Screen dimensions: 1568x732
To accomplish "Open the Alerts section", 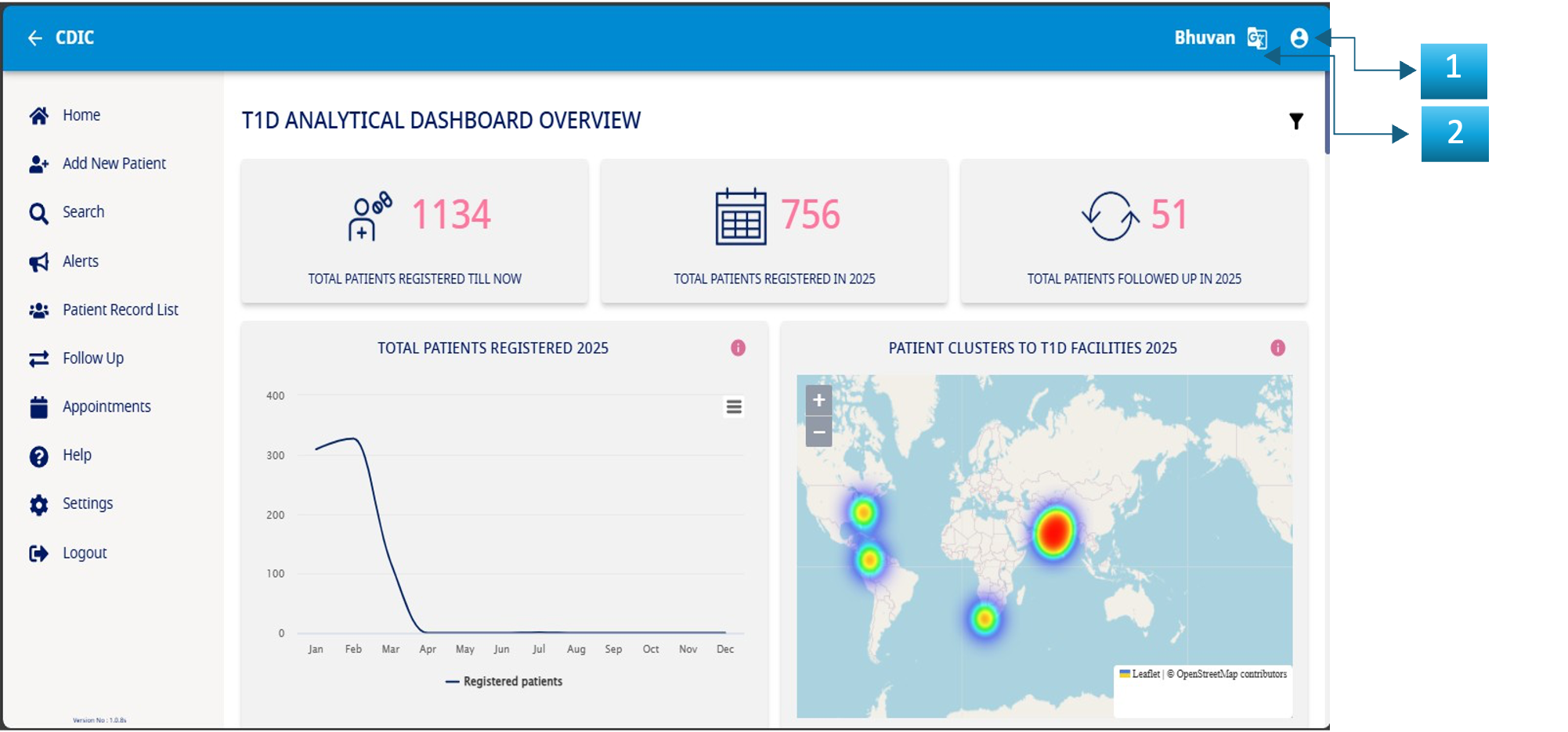I will (81, 261).
